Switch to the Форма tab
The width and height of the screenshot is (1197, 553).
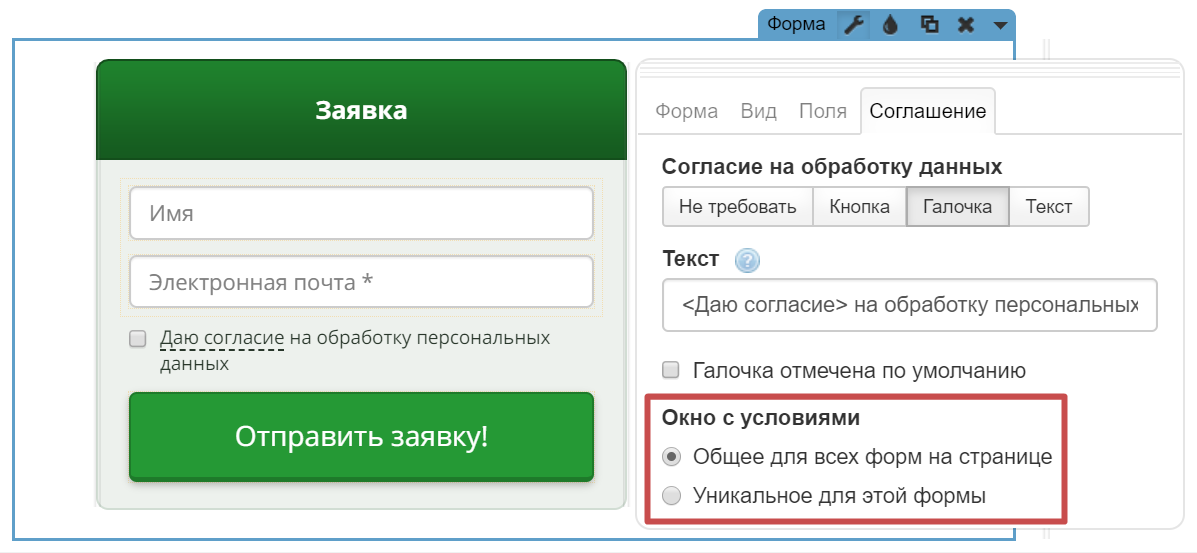coord(686,111)
